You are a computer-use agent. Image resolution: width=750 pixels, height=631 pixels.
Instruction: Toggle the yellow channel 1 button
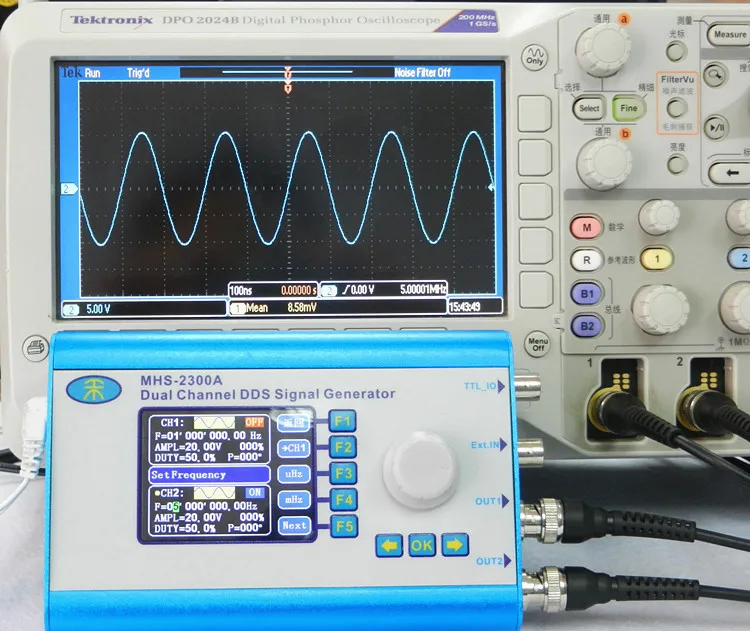pos(657,259)
